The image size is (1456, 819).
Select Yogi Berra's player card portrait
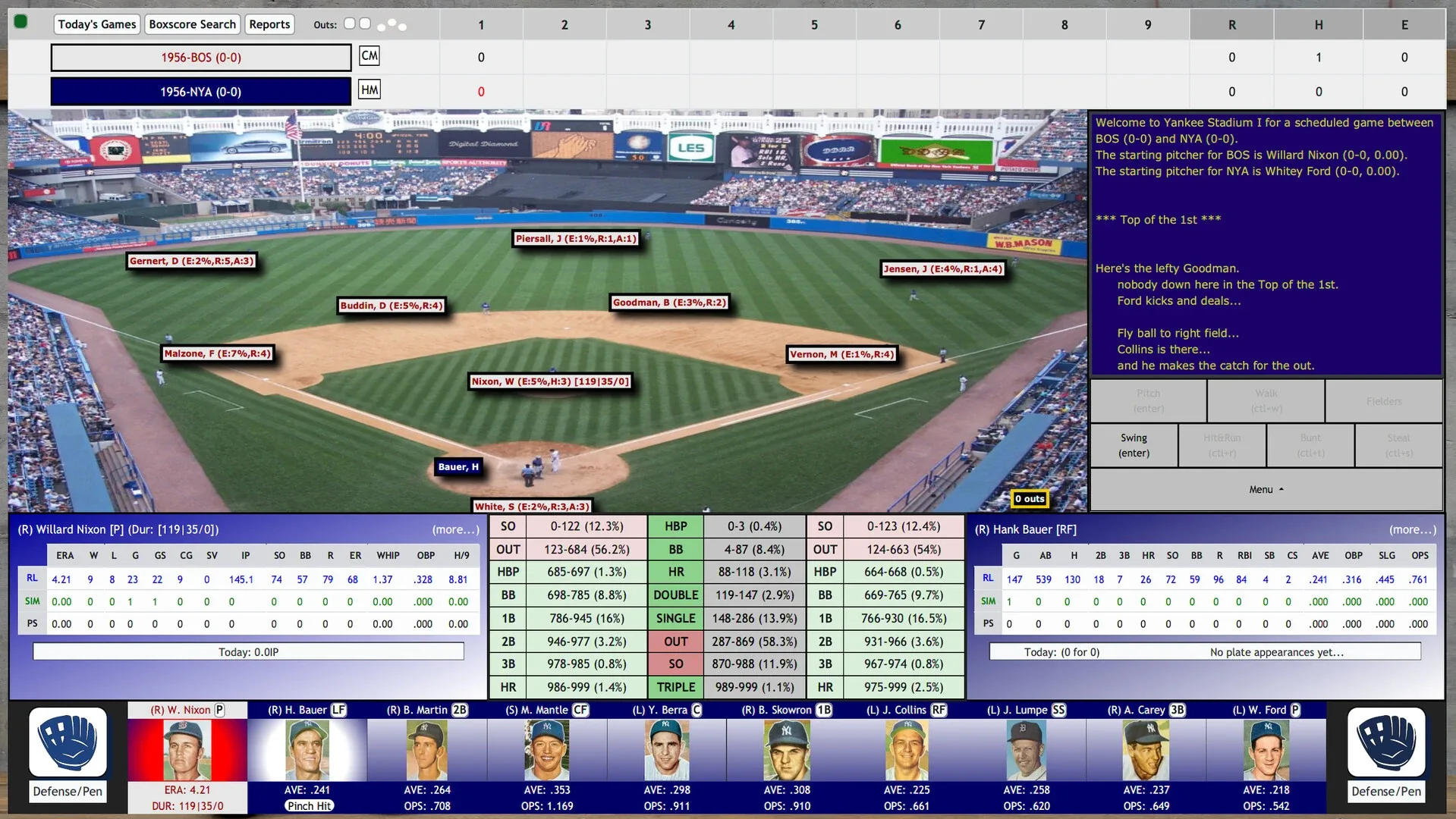(x=666, y=750)
